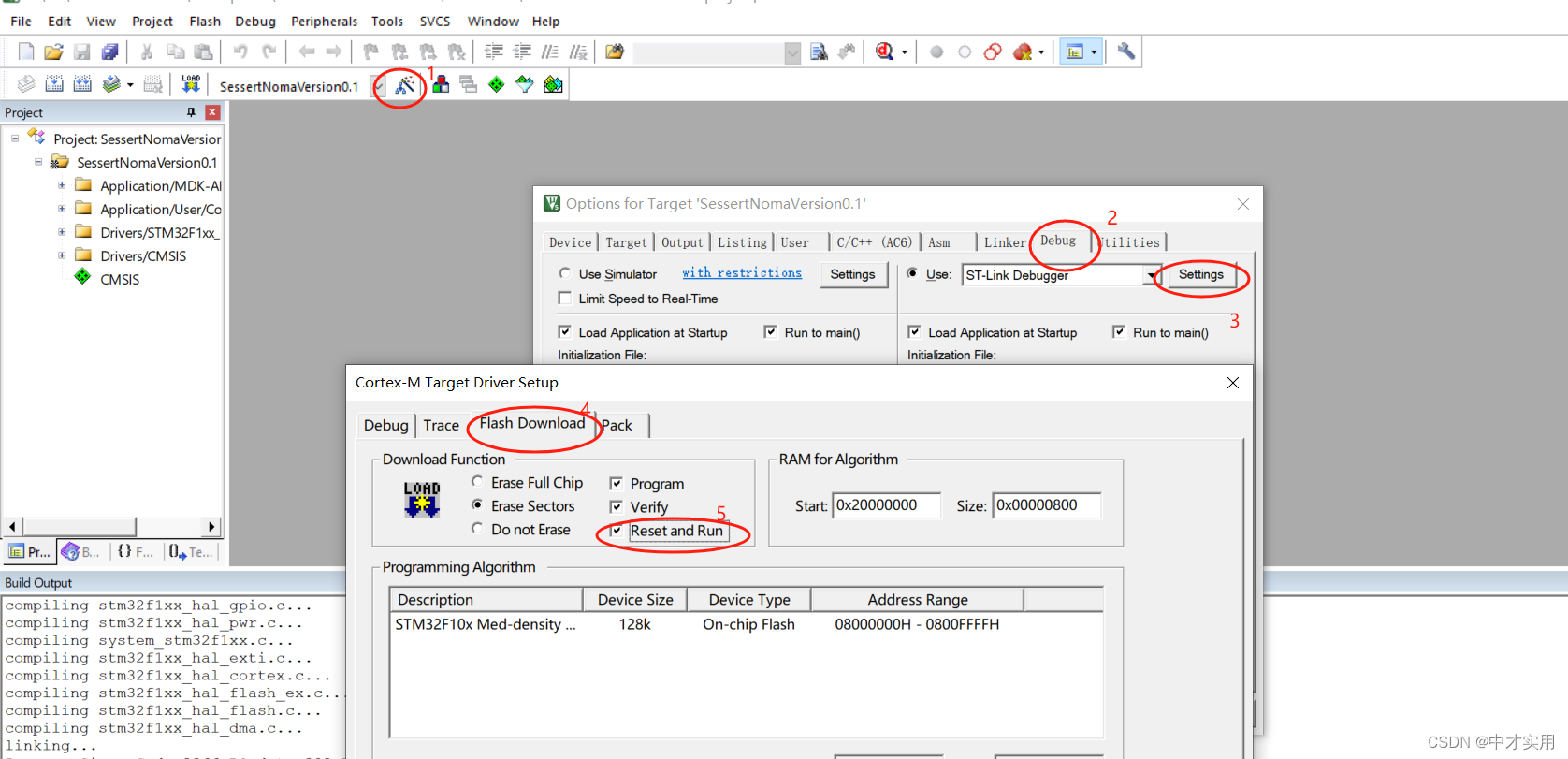Click the Select Software Packs icon
The width and height of the screenshot is (1568, 759).
click(x=525, y=84)
